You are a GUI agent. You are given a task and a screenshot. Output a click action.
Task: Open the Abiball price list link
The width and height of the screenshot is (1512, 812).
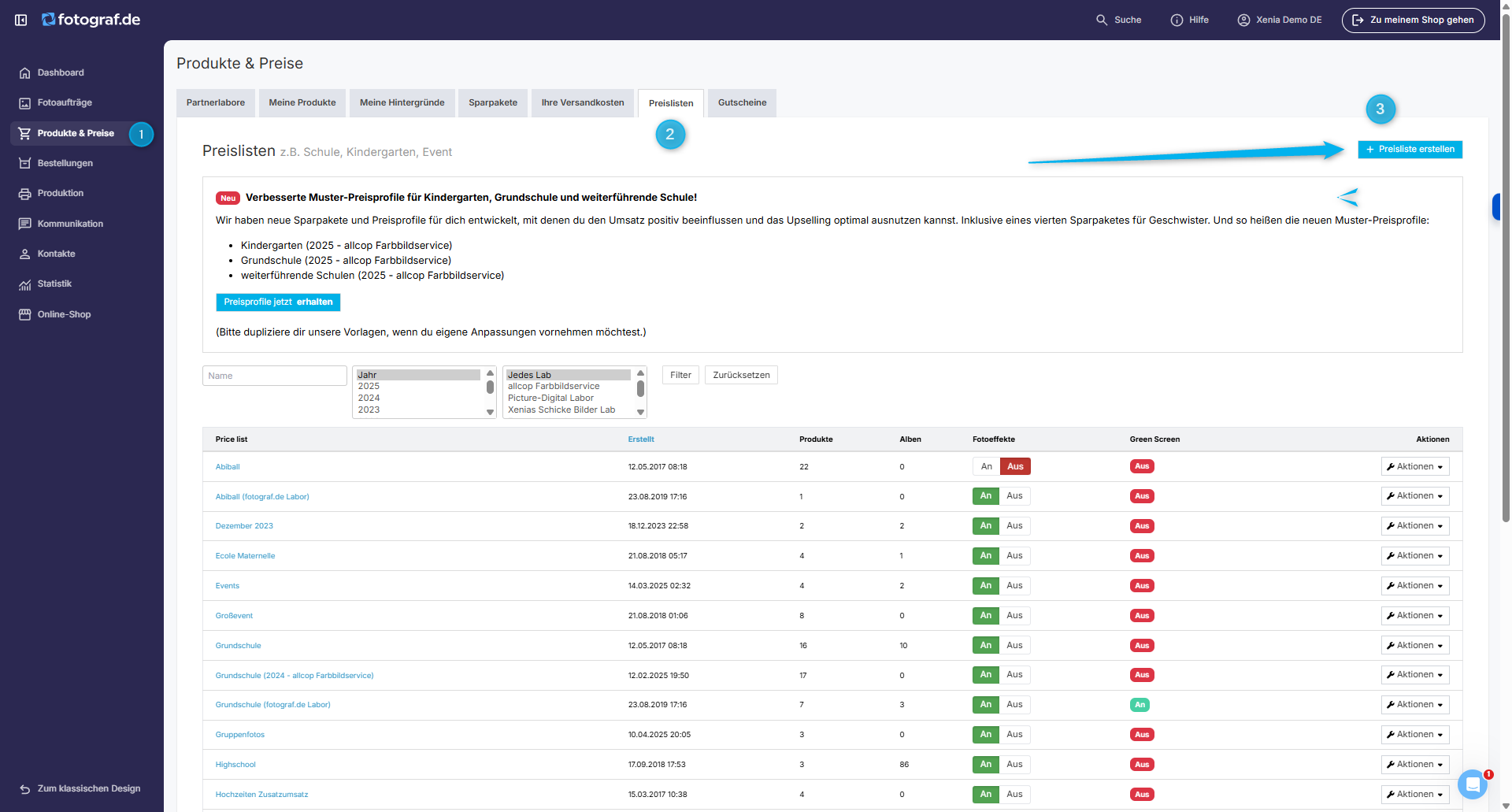coord(228,467)
